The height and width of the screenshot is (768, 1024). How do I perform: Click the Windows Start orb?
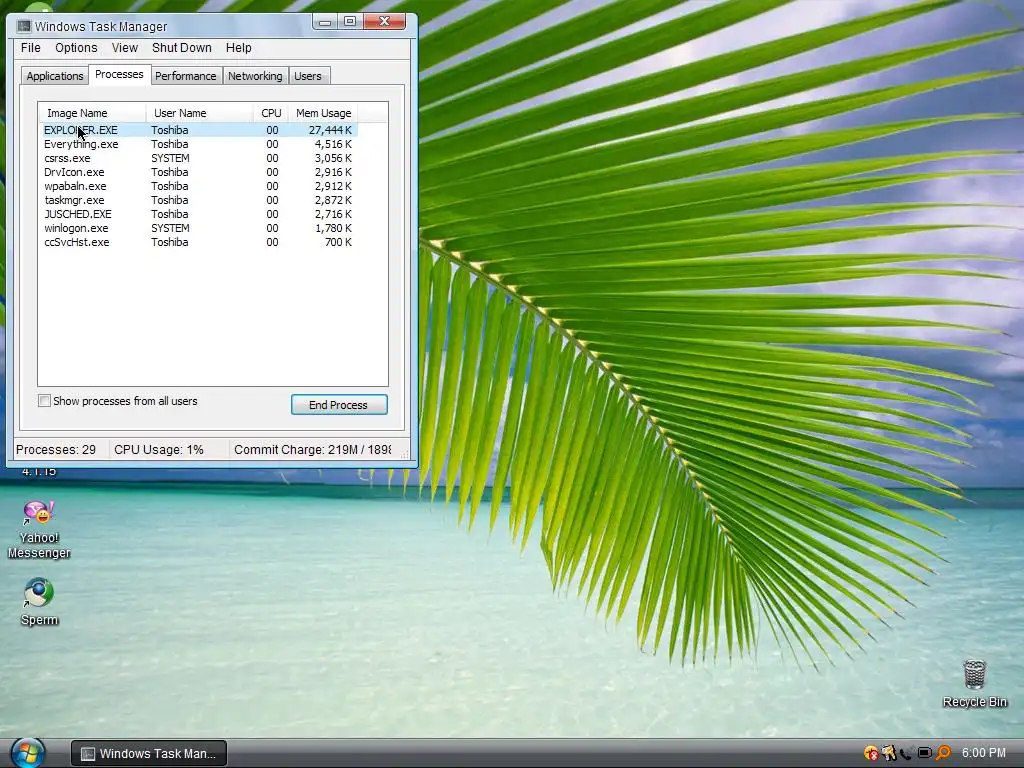[27, 753]
